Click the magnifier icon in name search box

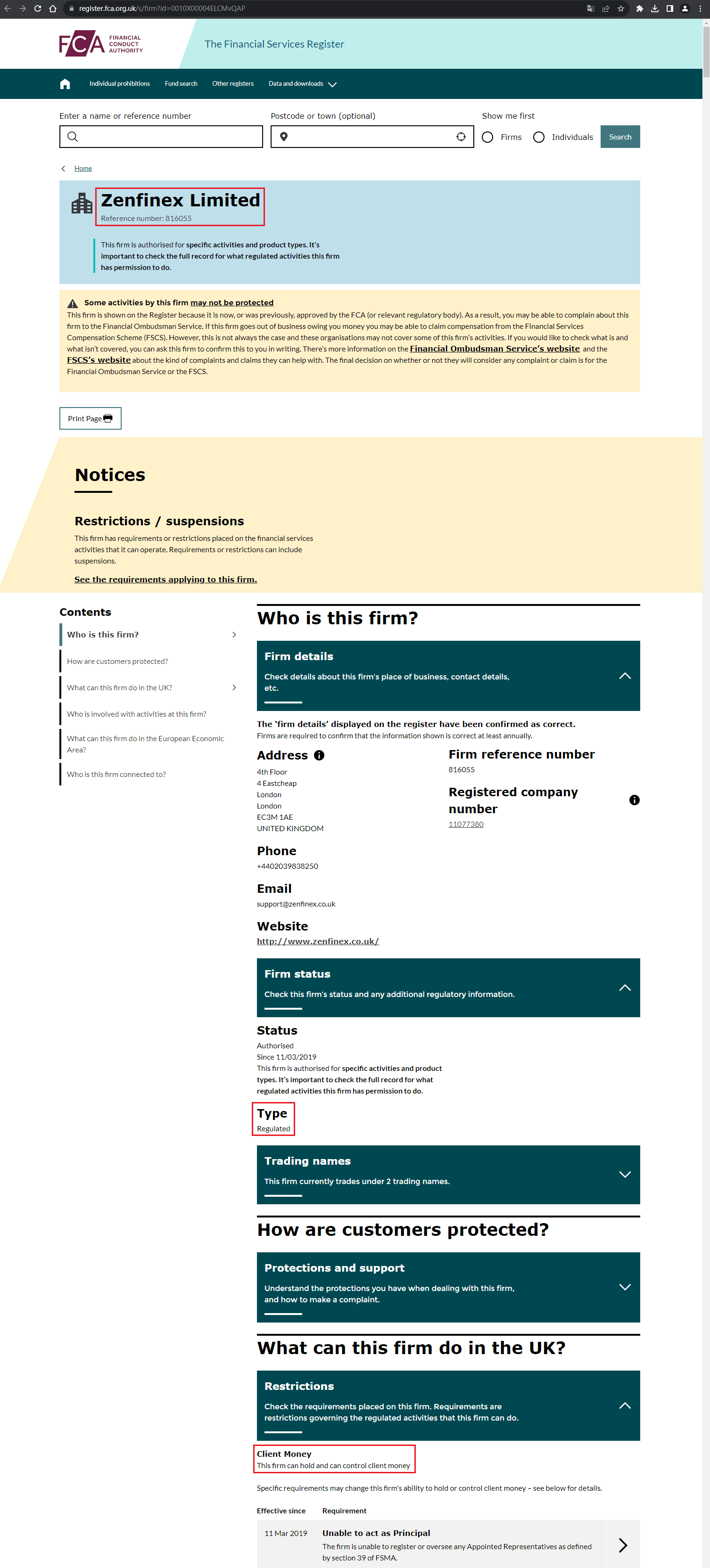73,137
